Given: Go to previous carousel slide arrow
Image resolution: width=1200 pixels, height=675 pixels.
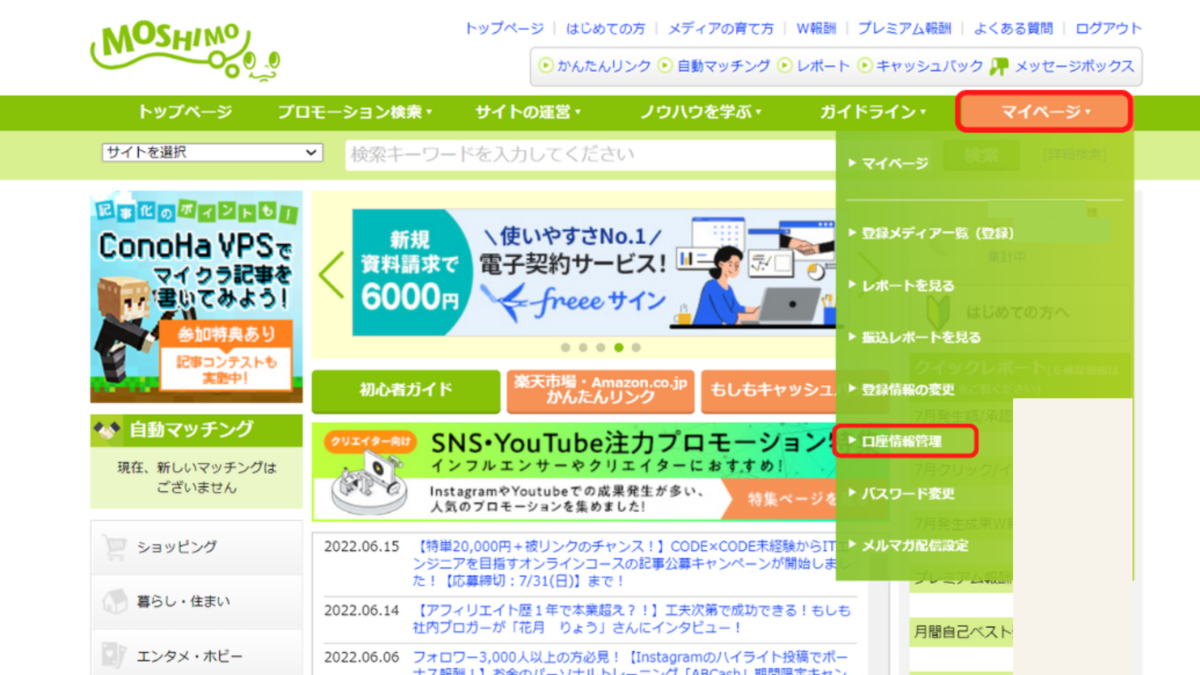Looking at the screenshot, I should coord(332,275).
